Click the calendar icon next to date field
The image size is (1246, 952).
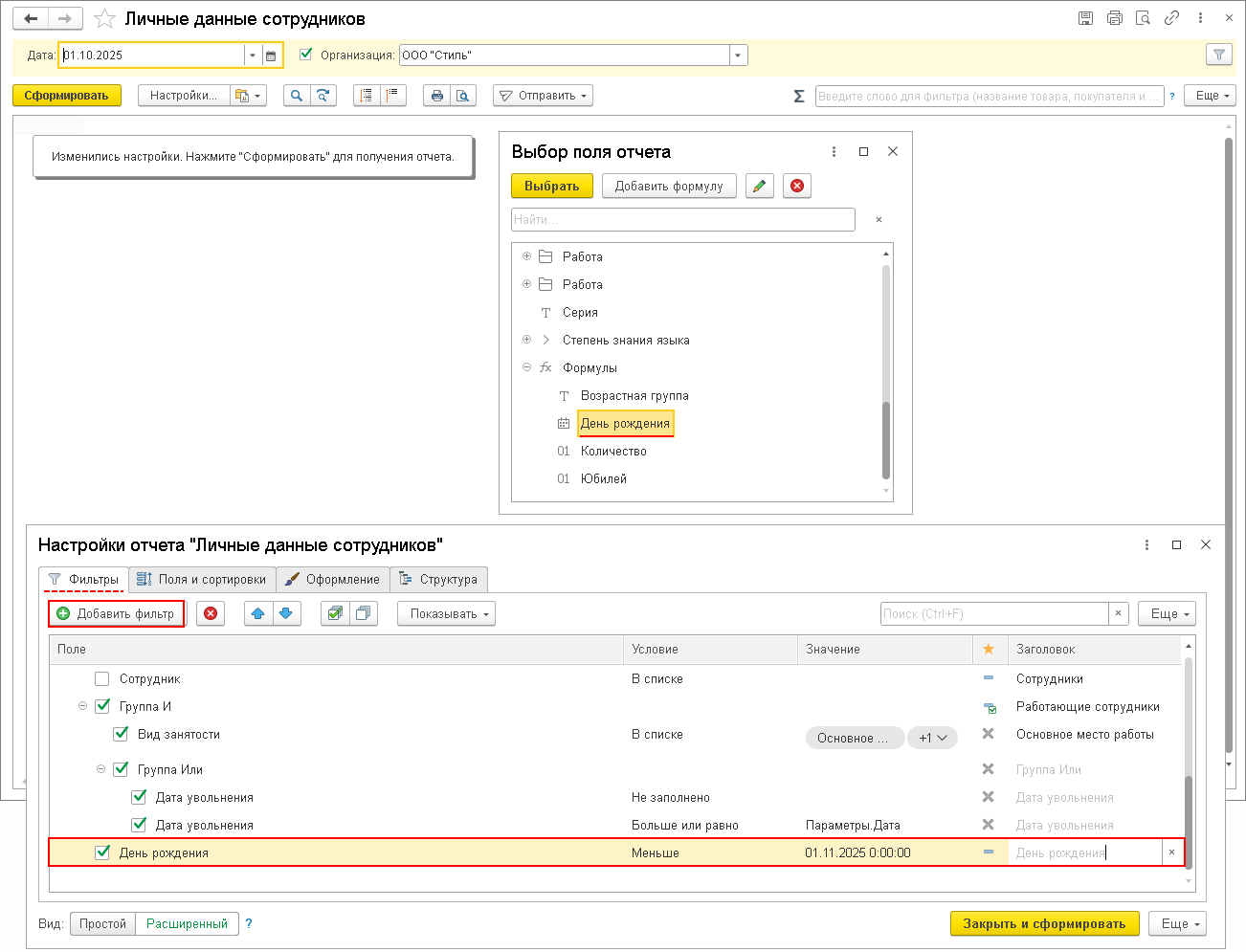coord(271,55)
